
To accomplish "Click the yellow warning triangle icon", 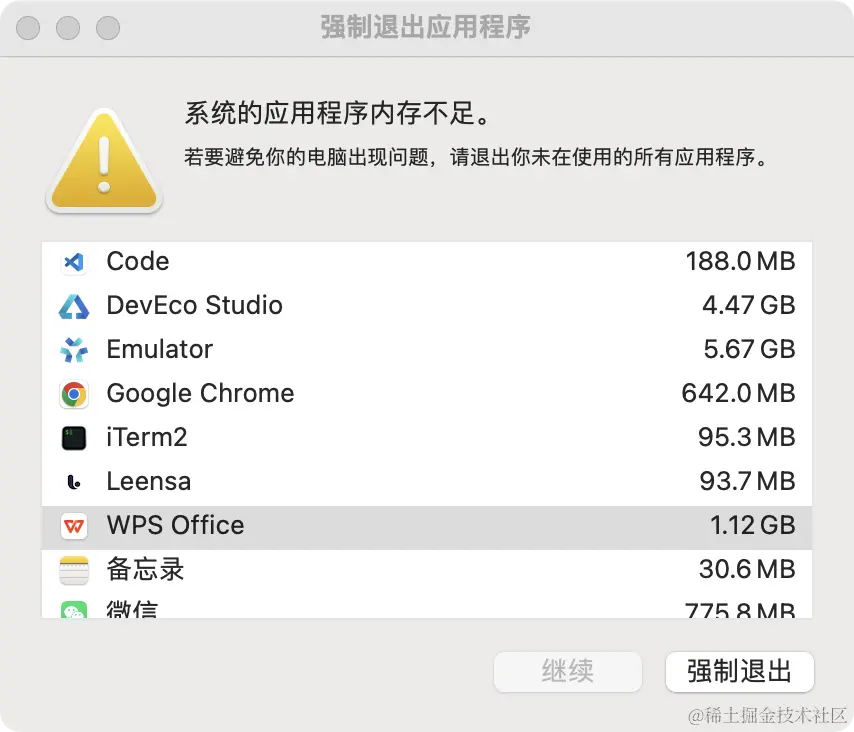I will pos(103,160).
